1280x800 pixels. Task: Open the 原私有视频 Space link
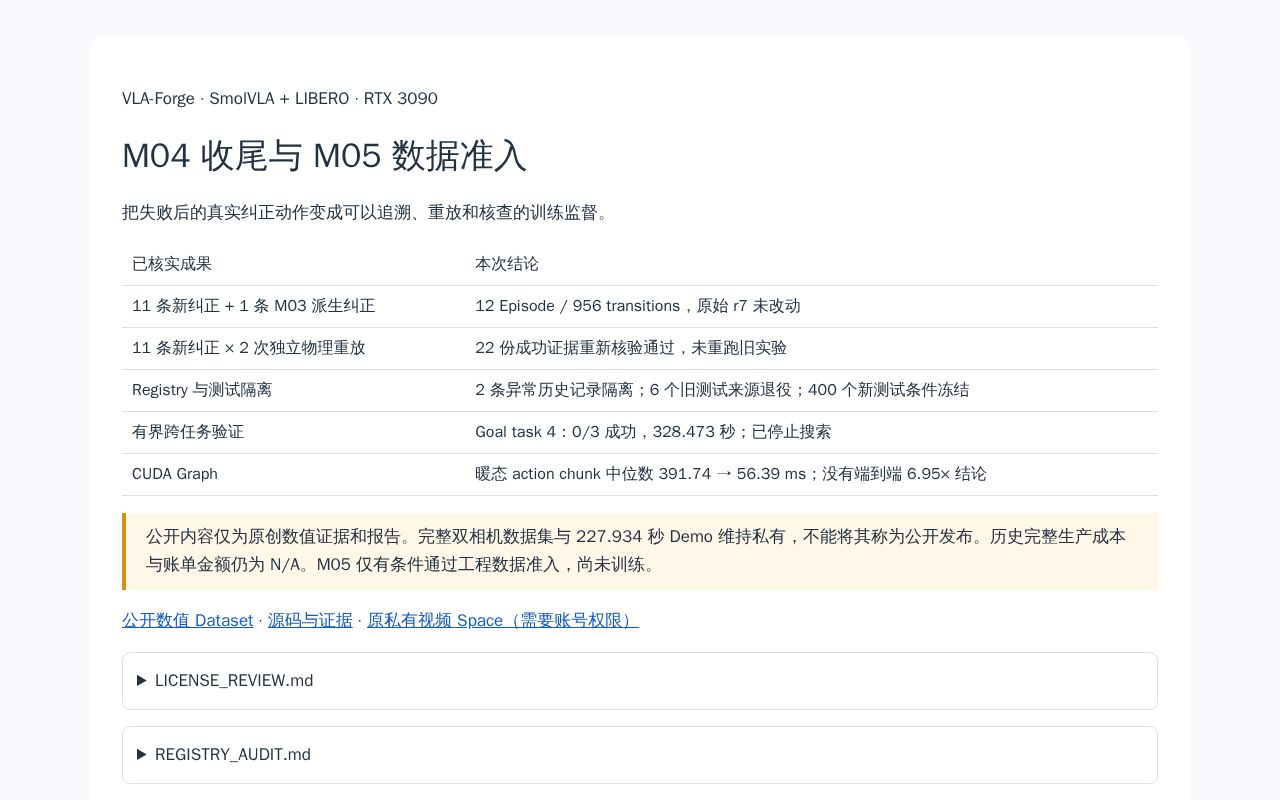click(x=503, y=620)
